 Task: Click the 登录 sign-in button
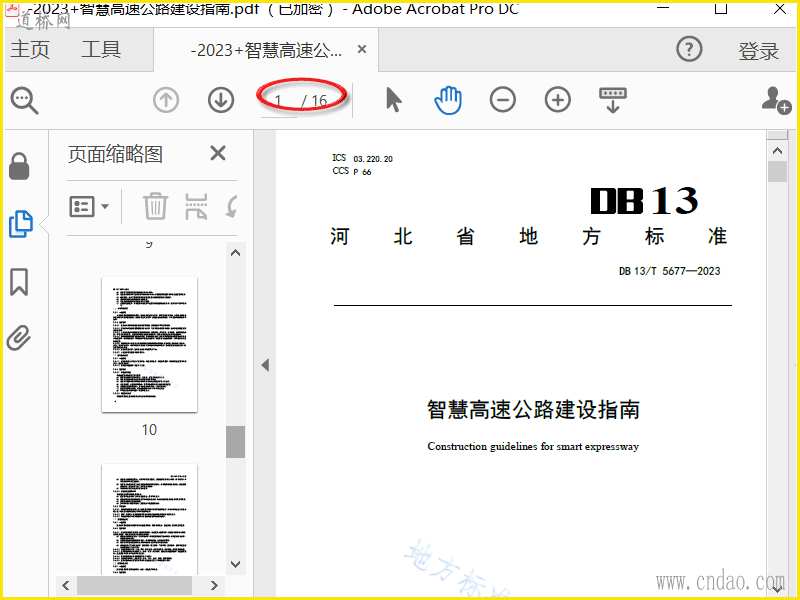(759, 51)
